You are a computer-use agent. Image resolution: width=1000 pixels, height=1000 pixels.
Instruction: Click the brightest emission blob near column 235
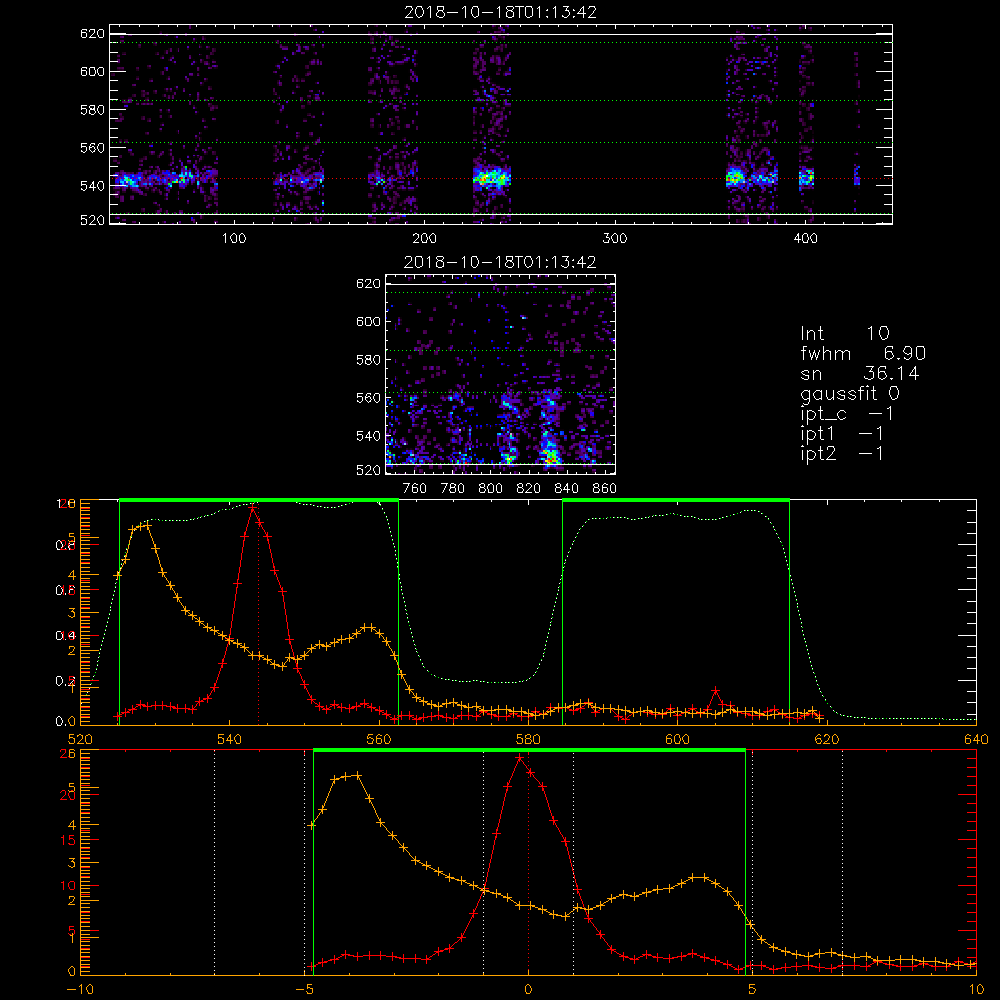click(491, 177)
